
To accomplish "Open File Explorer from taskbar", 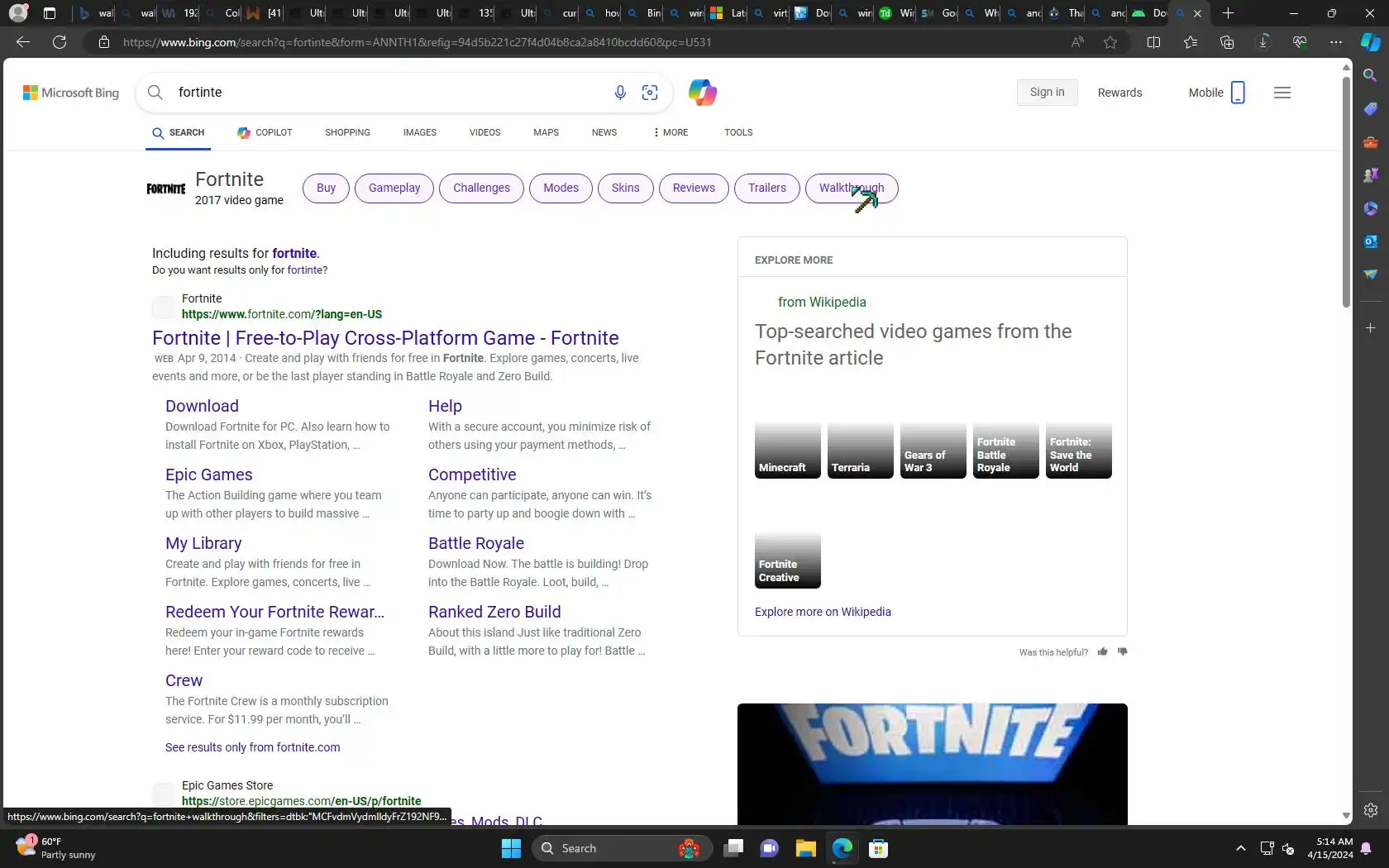I will click(806, 848).
